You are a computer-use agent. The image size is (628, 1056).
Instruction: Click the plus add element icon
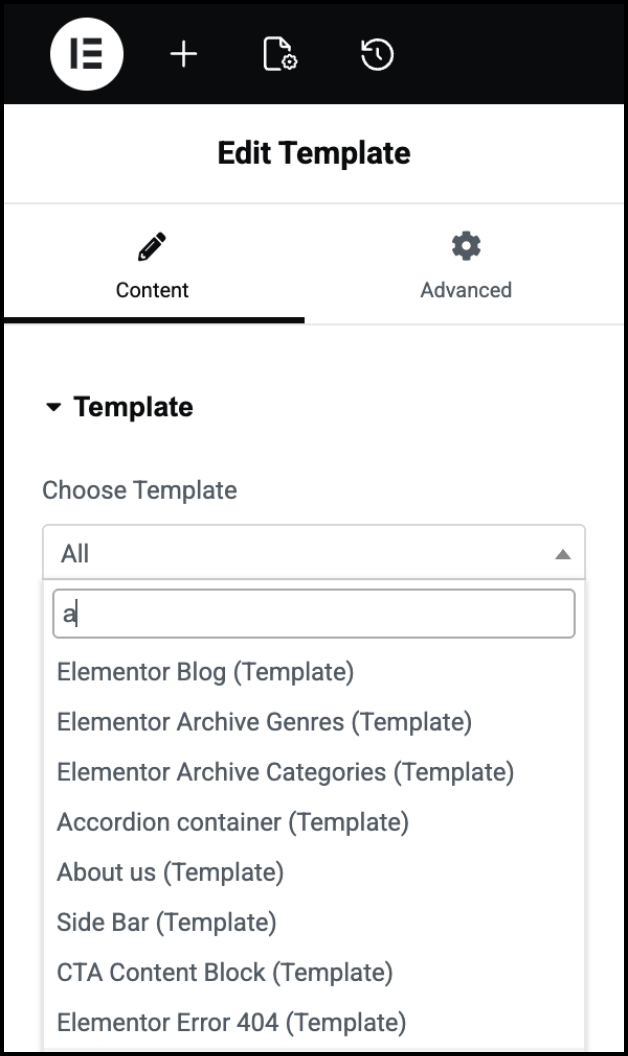click(x=183, y=55)
